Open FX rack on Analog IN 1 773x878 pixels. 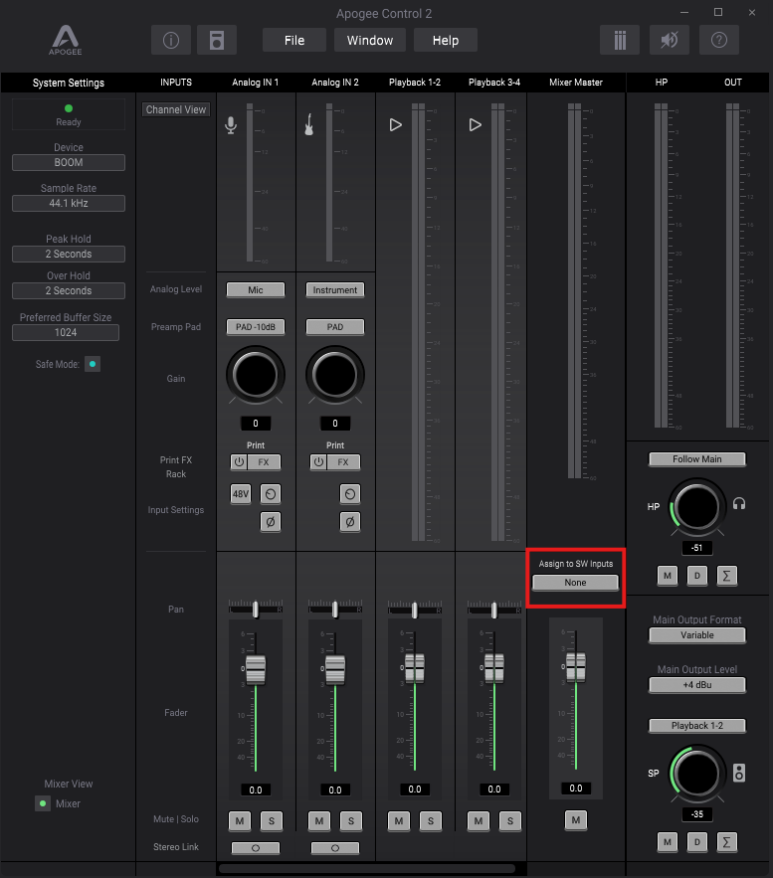263,462
